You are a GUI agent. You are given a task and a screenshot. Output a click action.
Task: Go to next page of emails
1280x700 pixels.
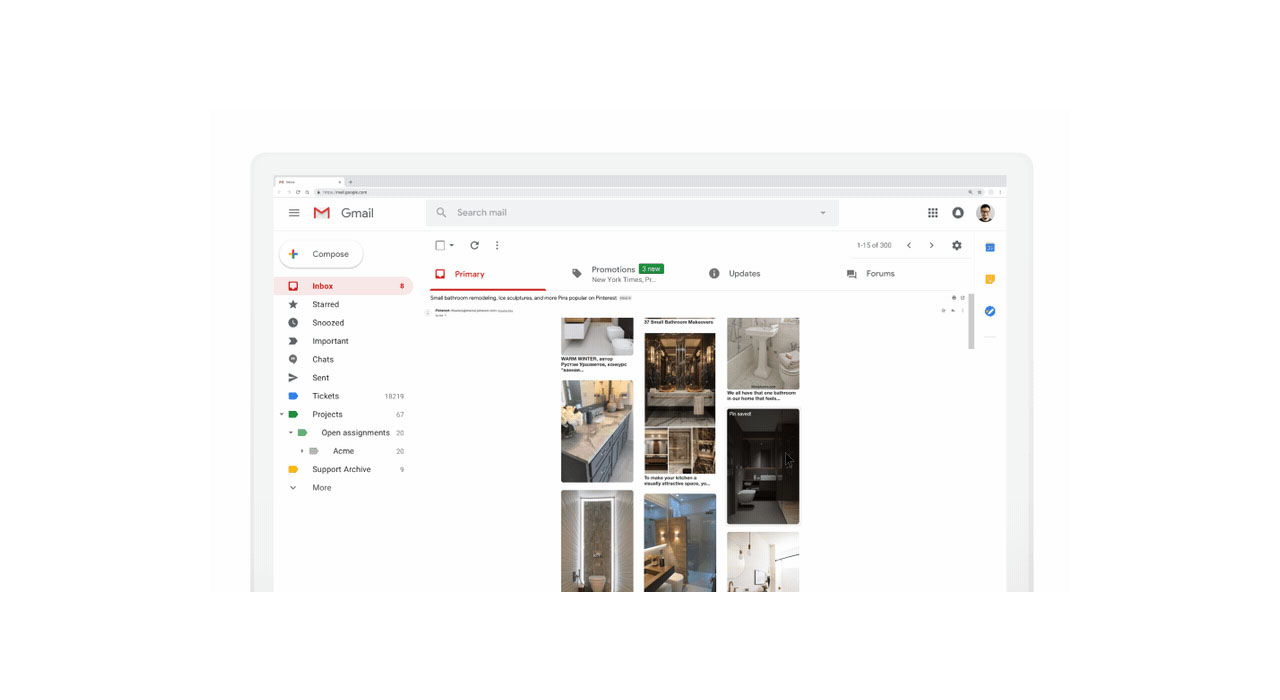click(x=931, y=245)
